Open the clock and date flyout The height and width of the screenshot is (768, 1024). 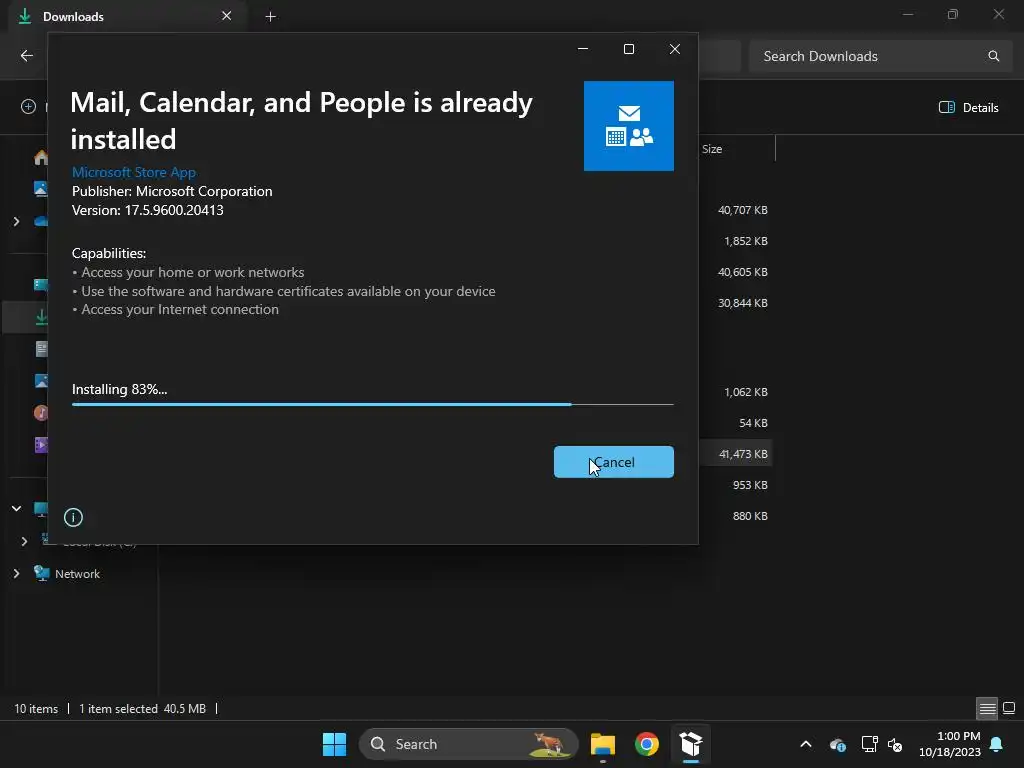pos(949,744)
